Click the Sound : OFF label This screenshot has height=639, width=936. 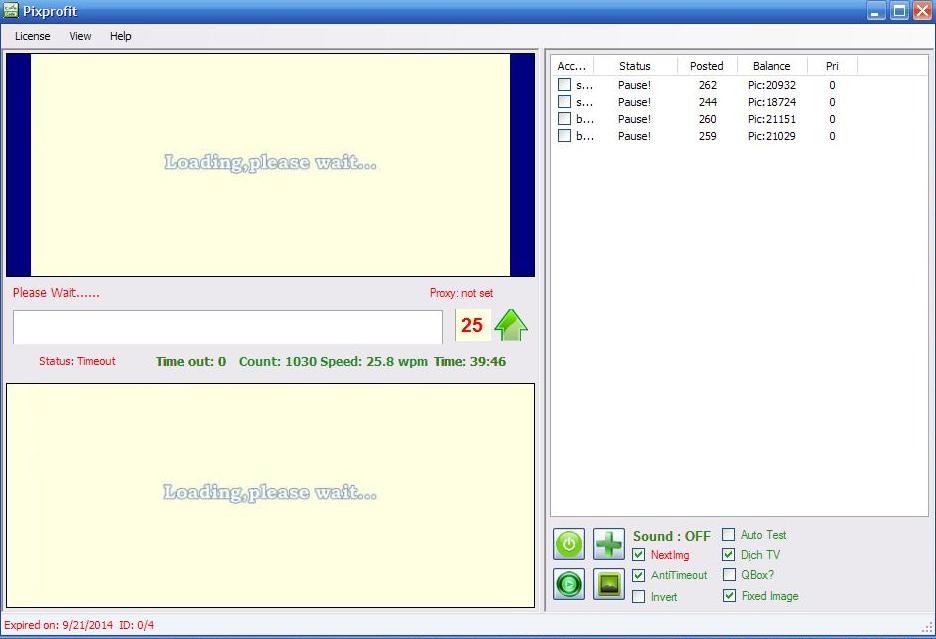[672, 536]
